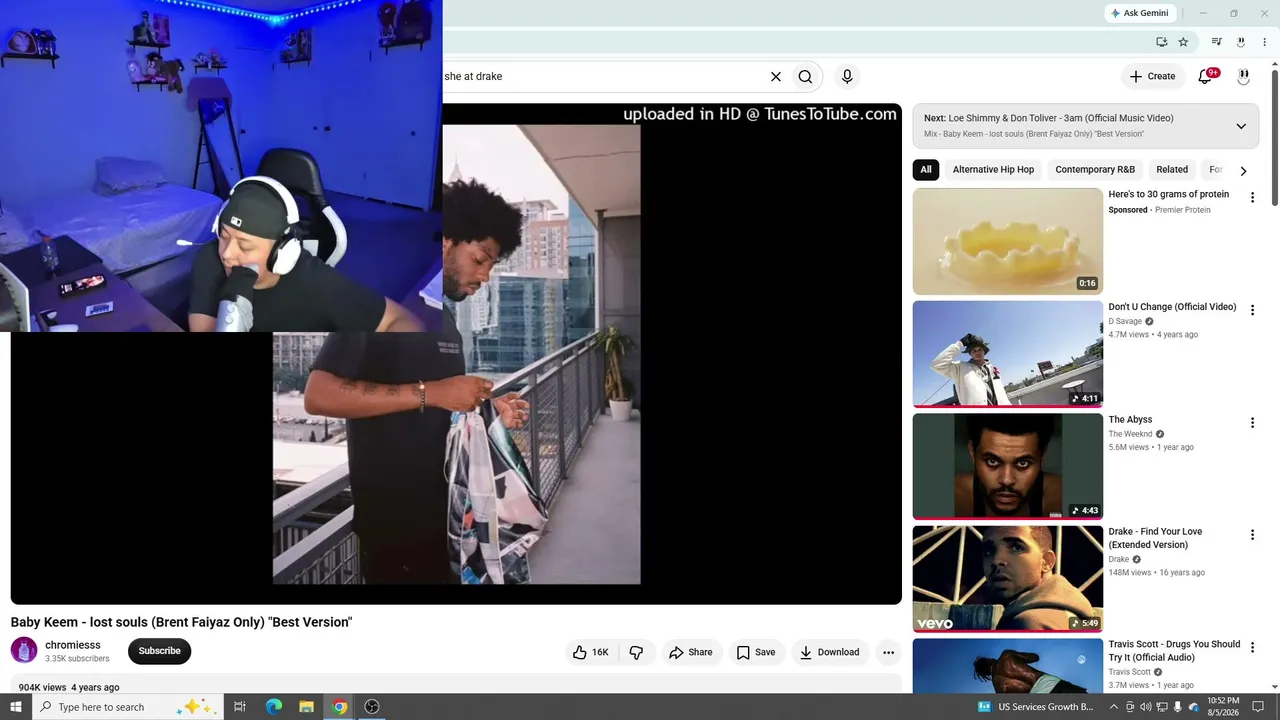The height and width of the screenshot is (720, 1280).
Task: Open the protein ad thumbnail
Action: tap(1007, 241)
